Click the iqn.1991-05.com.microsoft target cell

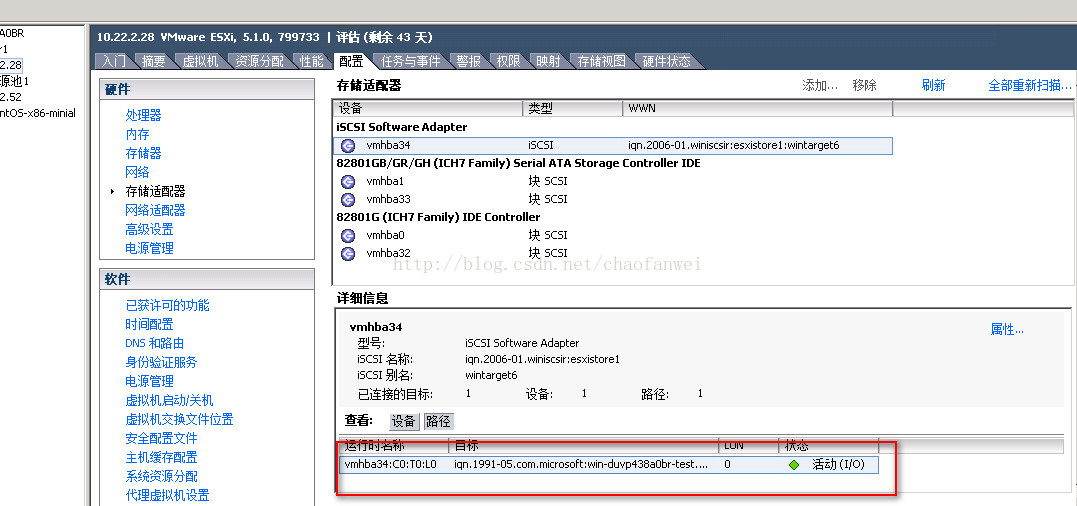pyautogui.click(x=581, y=465)
